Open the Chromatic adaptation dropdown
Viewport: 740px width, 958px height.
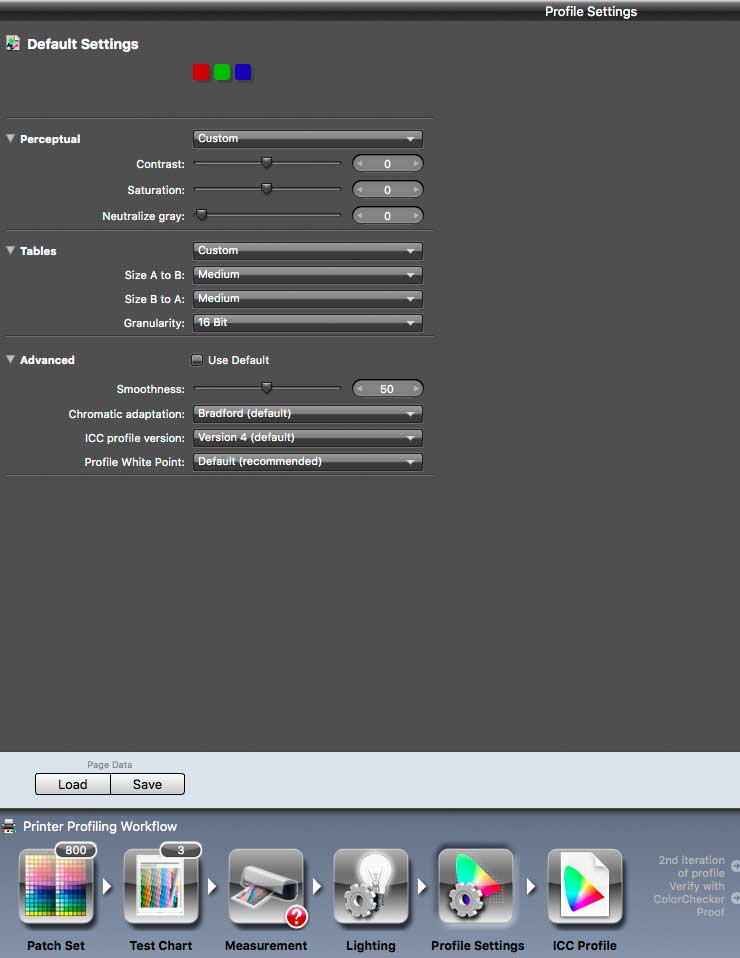(x=307, y=414)
